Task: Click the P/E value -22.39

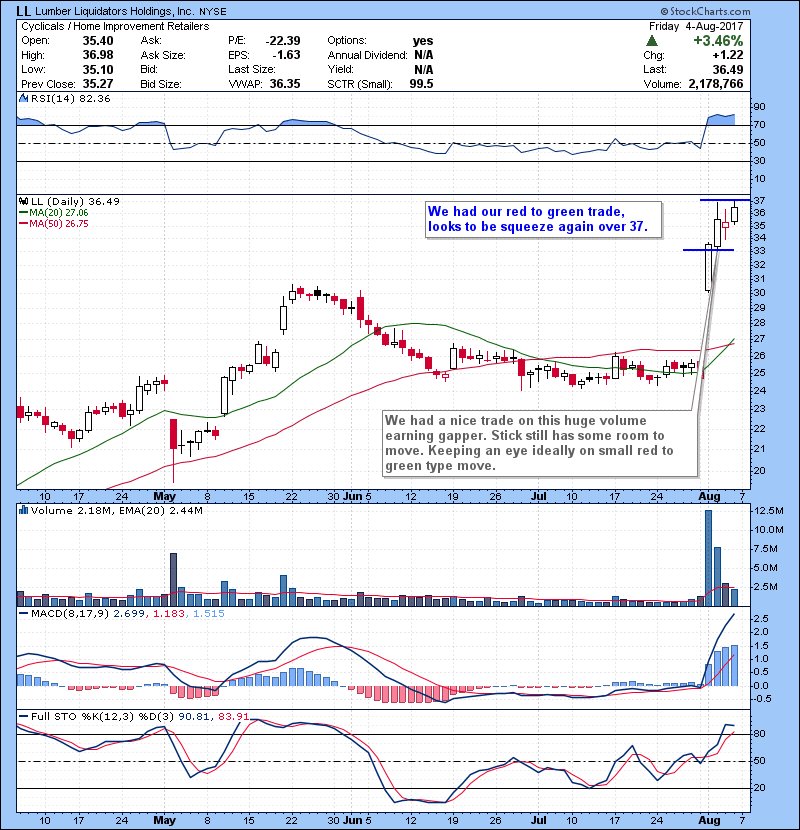Action: 283,41
